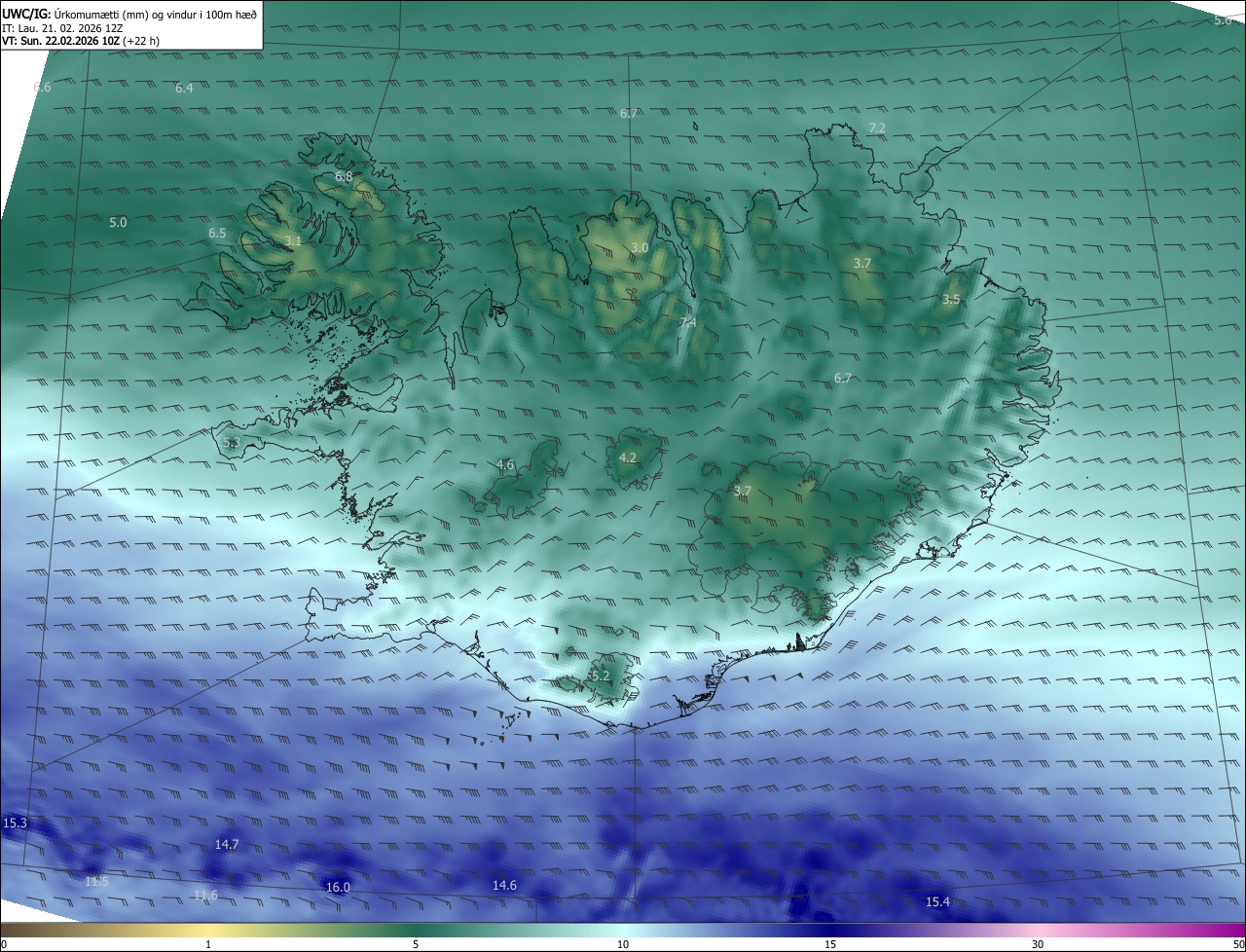Viewport: 1246px width, 952px height.
Task: Click the 4.6 value on Langjökull glacier
Action: [505, 465]
